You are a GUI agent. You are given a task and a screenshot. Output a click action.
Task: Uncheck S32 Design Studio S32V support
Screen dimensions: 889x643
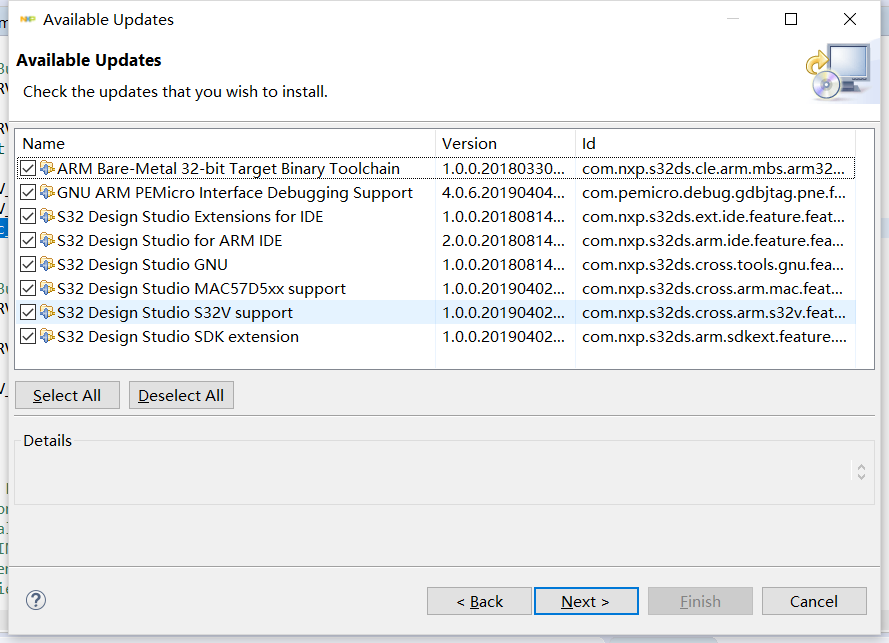click(28, 313)
